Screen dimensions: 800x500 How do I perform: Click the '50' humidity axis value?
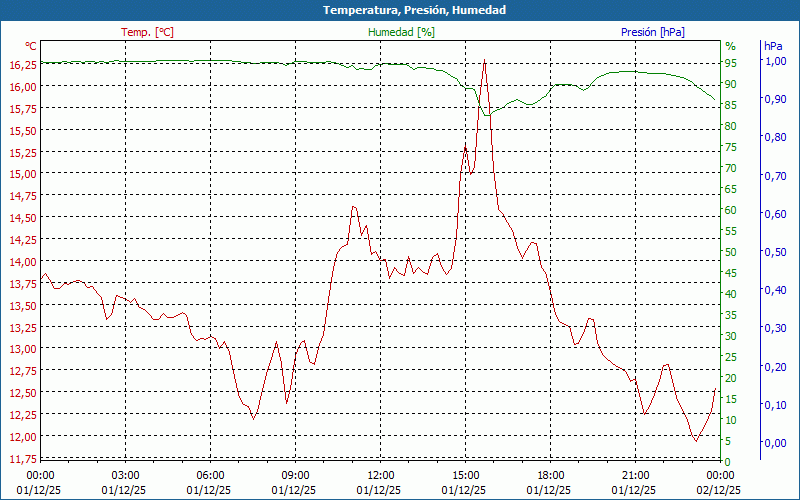[x=731, y=252]
